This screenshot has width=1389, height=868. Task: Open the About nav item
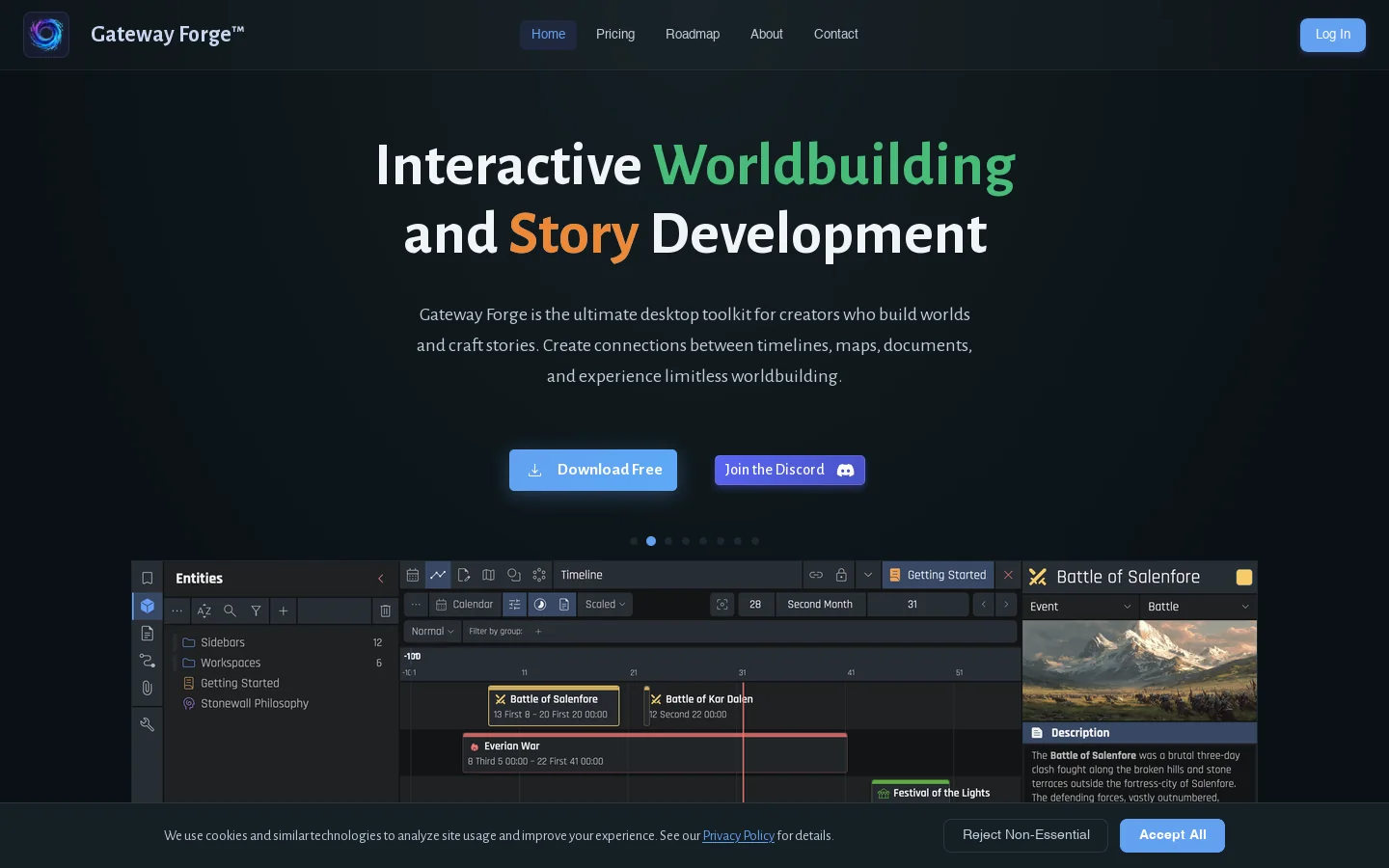click(x=767, y=35)
